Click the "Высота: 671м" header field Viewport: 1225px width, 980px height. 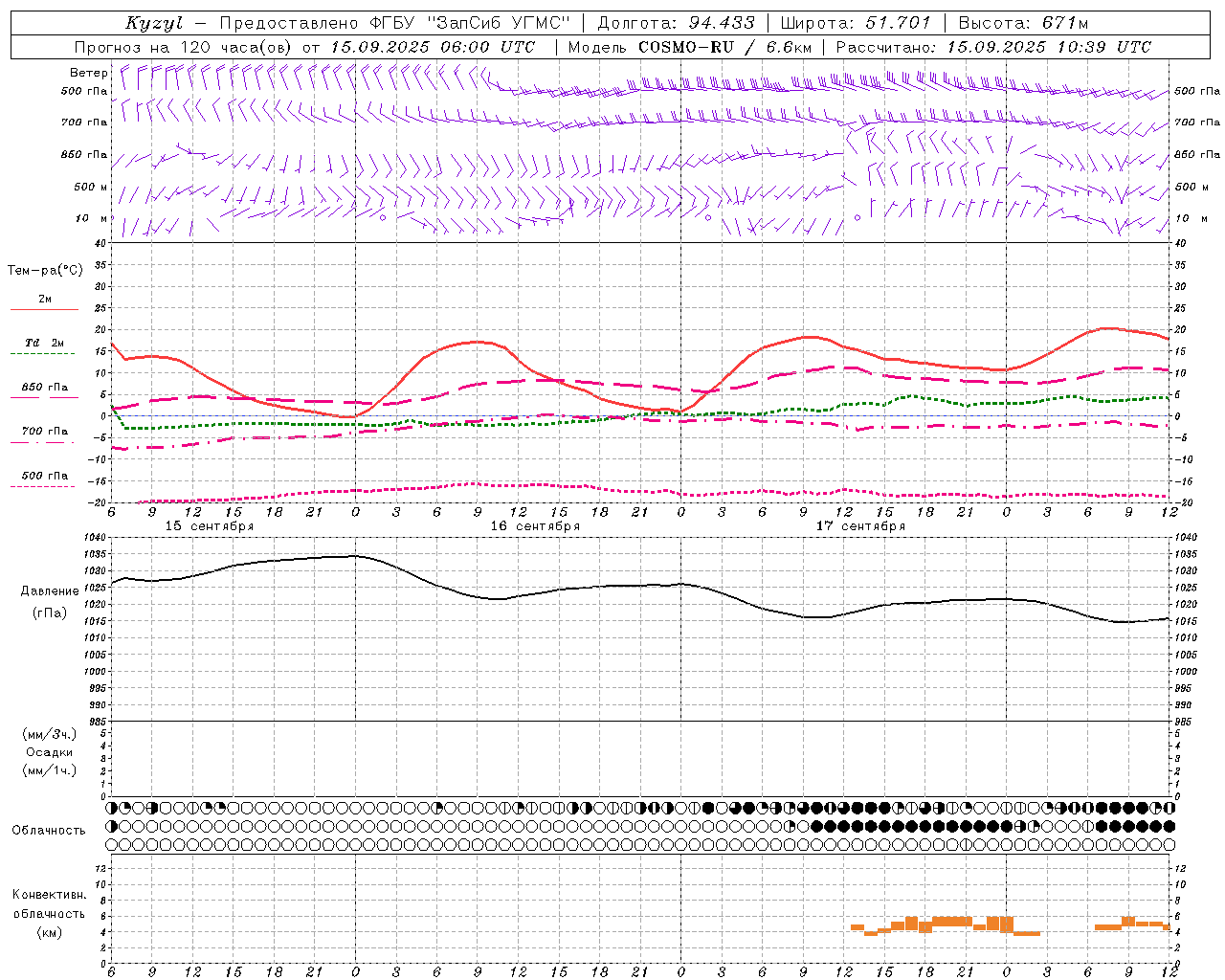click(x=1023, y=23)
